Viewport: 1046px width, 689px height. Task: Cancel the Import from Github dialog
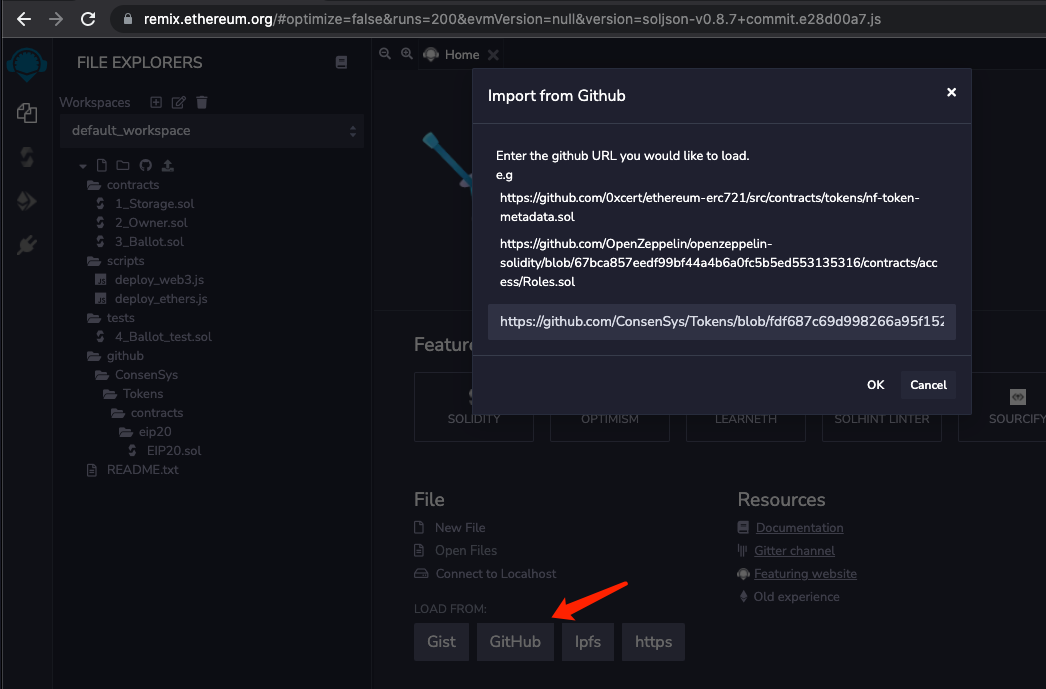pos(928,385)
